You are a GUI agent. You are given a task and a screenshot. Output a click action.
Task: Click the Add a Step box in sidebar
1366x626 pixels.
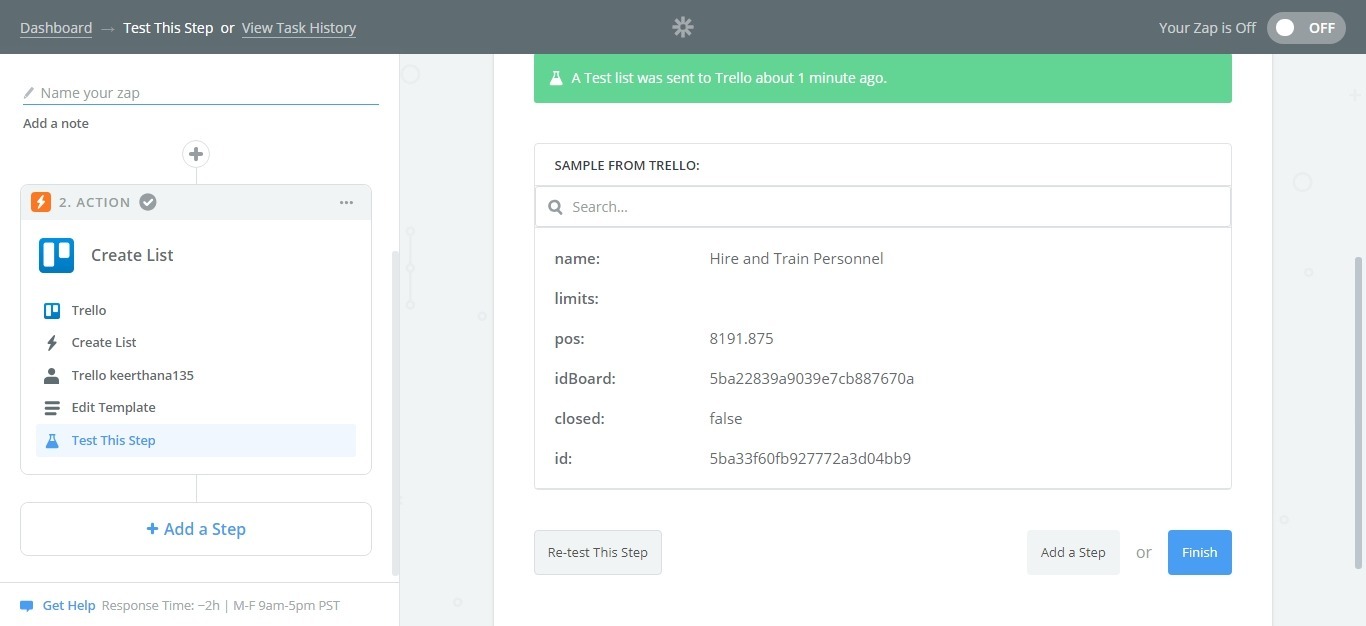(196, 529)
